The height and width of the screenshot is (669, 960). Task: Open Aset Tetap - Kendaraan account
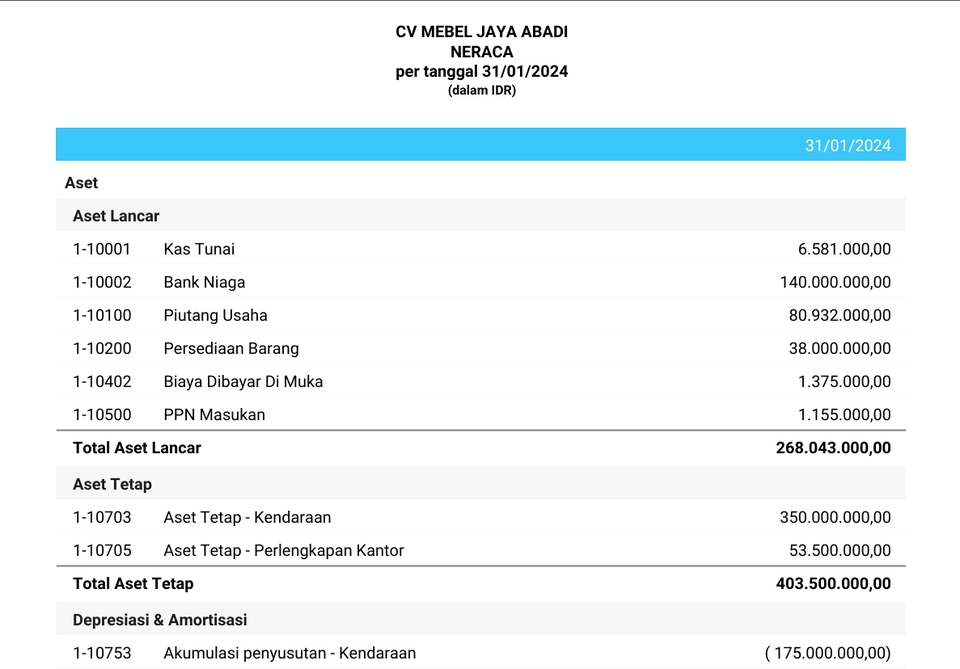click(x=247, y=517)
